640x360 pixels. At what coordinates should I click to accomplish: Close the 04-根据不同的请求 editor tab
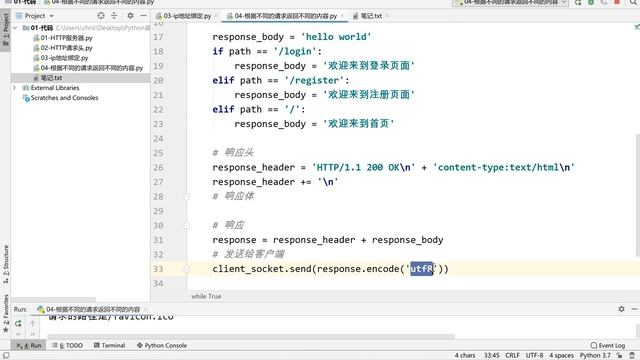point(342,16)
